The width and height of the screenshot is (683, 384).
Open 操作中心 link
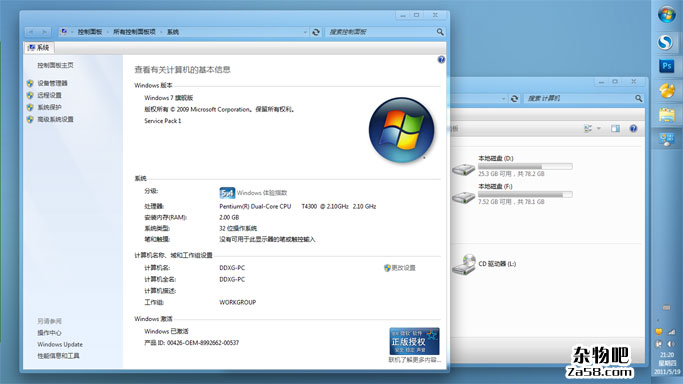click(x=49, y=333)
